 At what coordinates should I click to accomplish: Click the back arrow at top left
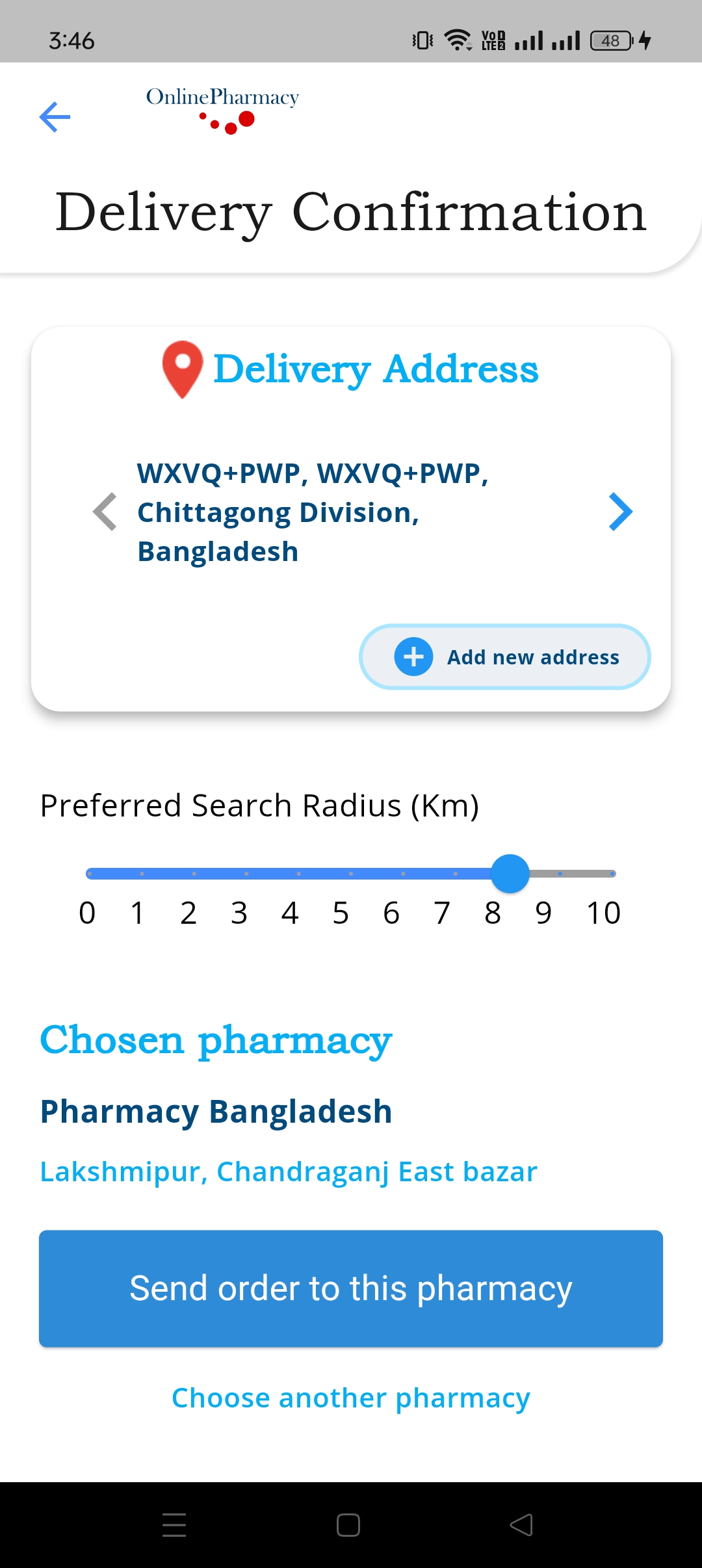(x=55, y=117)
